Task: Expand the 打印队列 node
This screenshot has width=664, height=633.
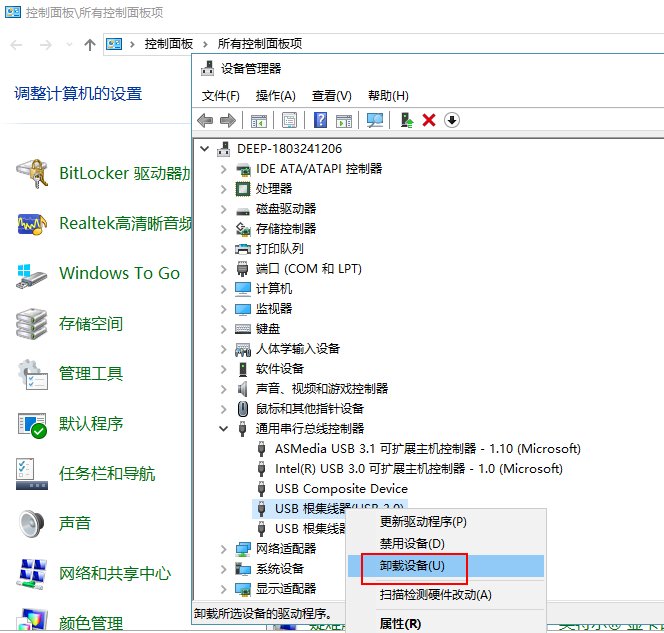Action: [223, 249]
